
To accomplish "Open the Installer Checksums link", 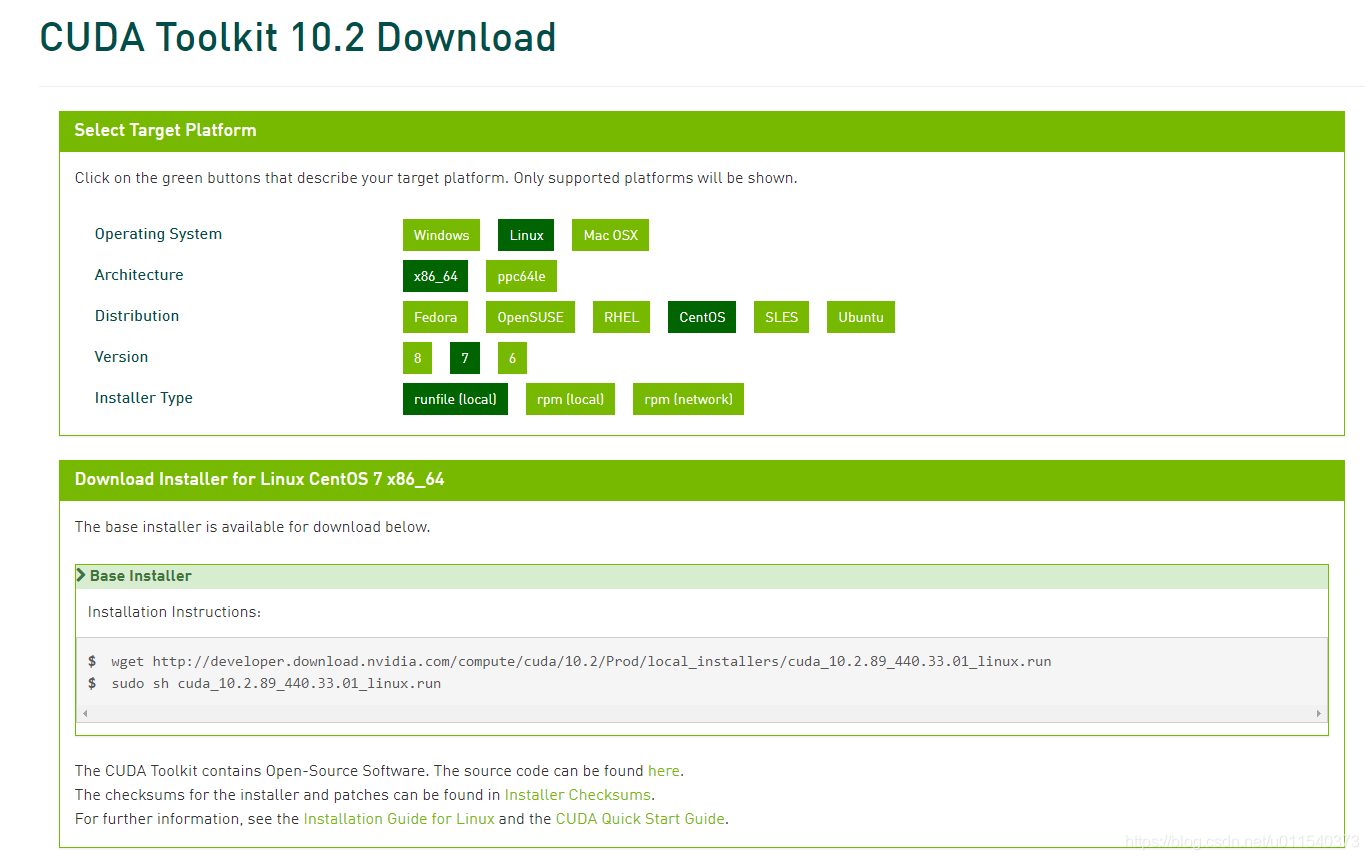I will (x=578, y=795).
